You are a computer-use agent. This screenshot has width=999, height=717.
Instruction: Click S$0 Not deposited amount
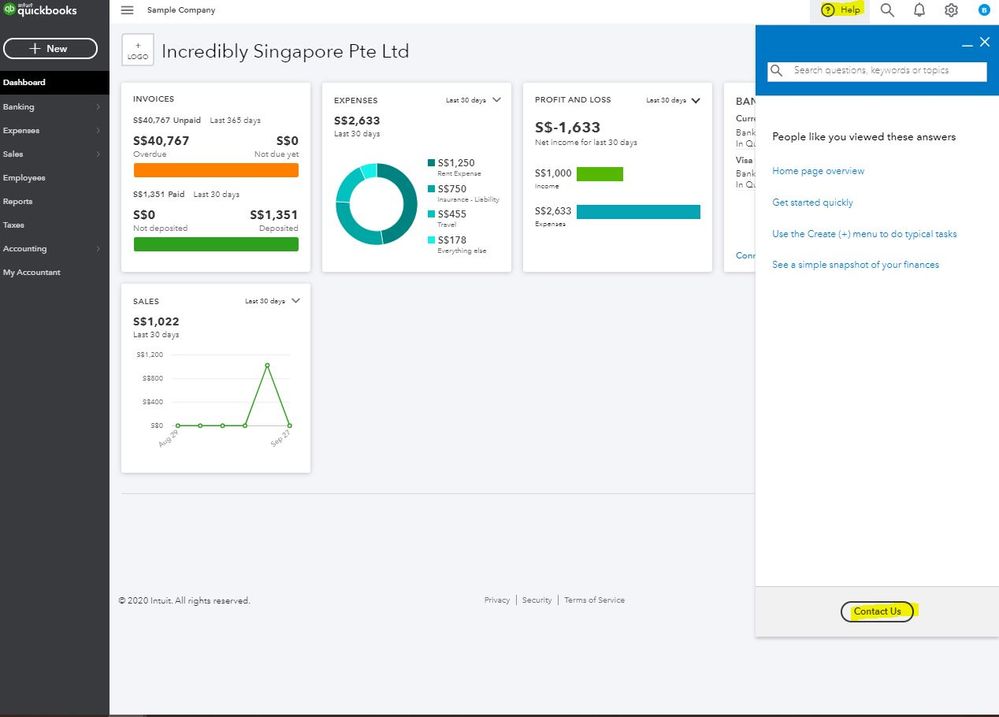click(144, 215)
